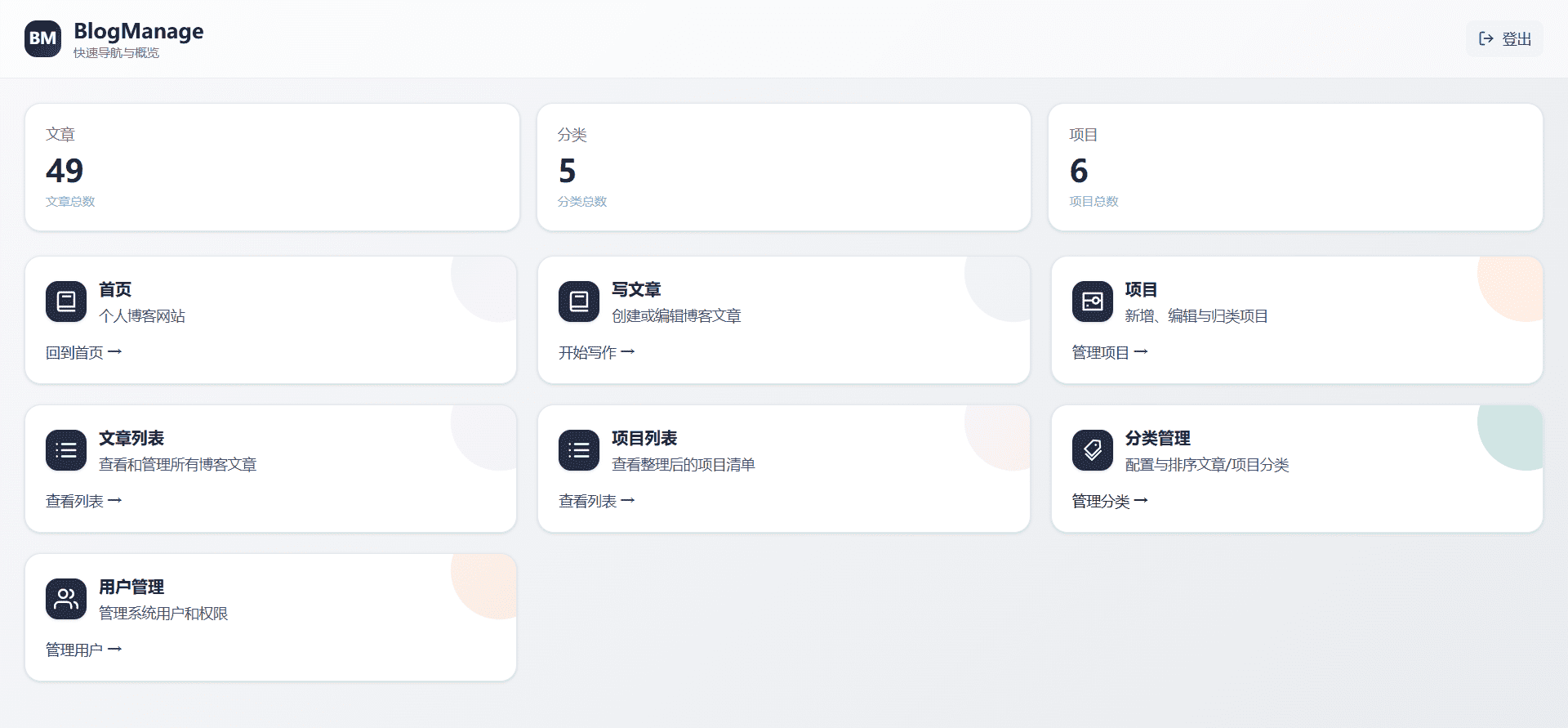Click the 项目 presentation icon
The width and height of the screenshot is (1568, 728).
click(1092, 301)
